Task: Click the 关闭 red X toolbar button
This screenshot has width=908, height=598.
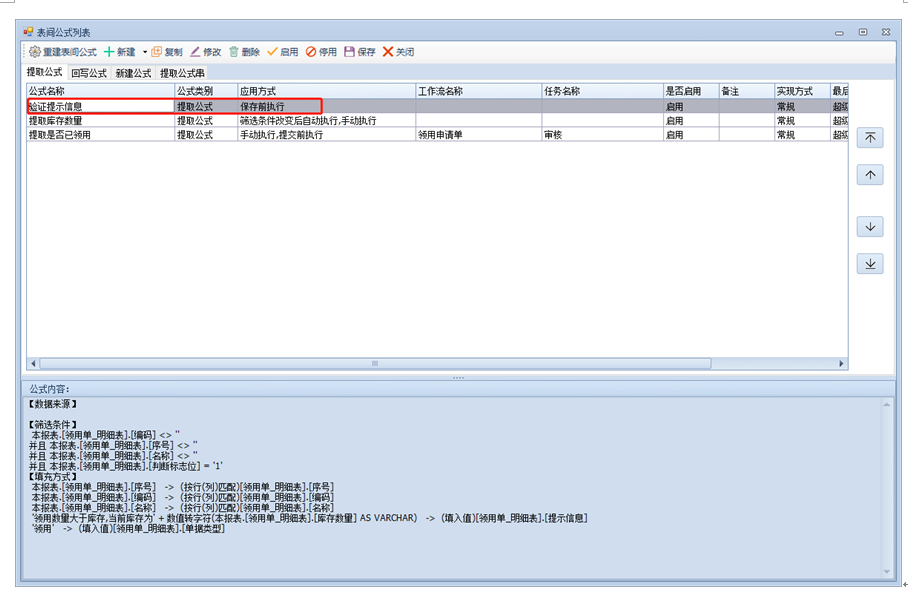Action: (x=398, y=52)
